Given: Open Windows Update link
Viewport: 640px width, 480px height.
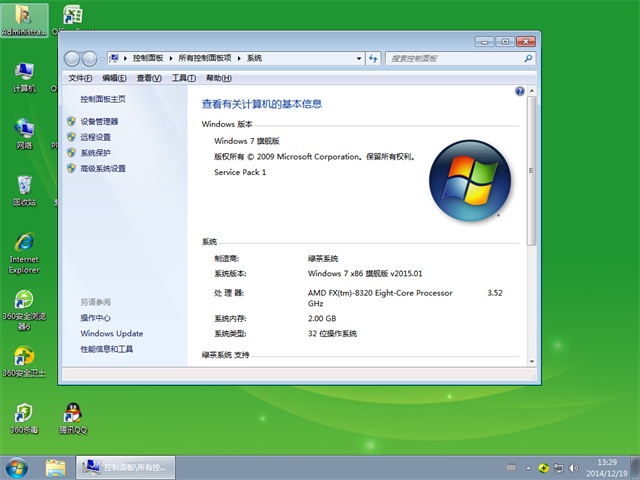Looking at the screenshot, I should [x=112, y=333].
